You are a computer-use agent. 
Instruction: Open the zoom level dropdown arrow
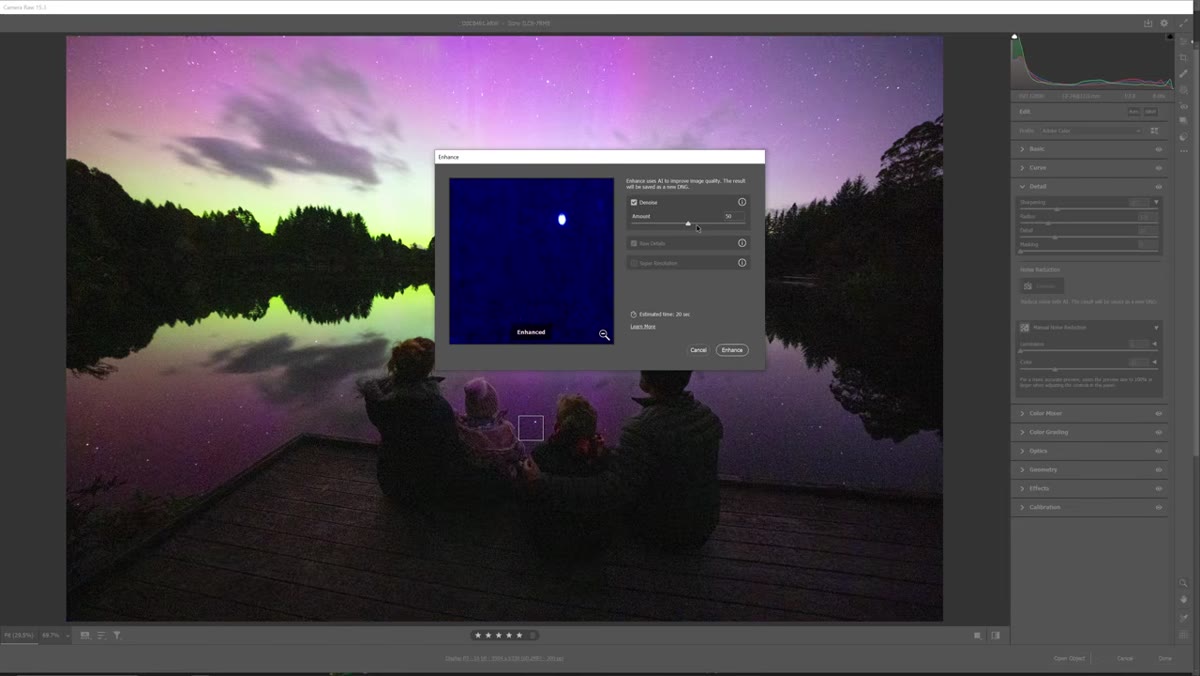click(x=68, y=635)
